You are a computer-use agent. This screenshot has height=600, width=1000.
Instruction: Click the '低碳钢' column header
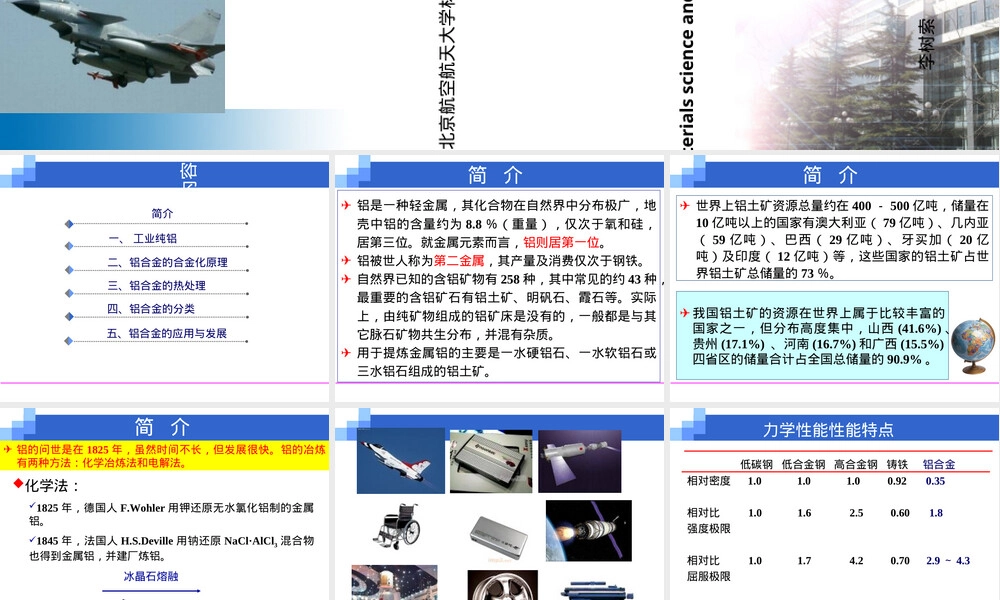(x=756, y=464)
